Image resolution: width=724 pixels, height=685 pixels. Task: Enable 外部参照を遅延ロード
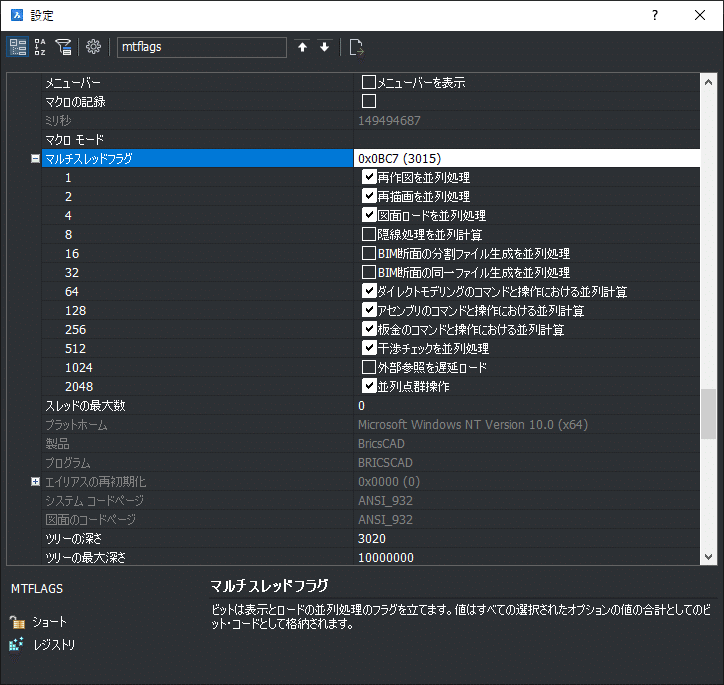coord(368,367)
